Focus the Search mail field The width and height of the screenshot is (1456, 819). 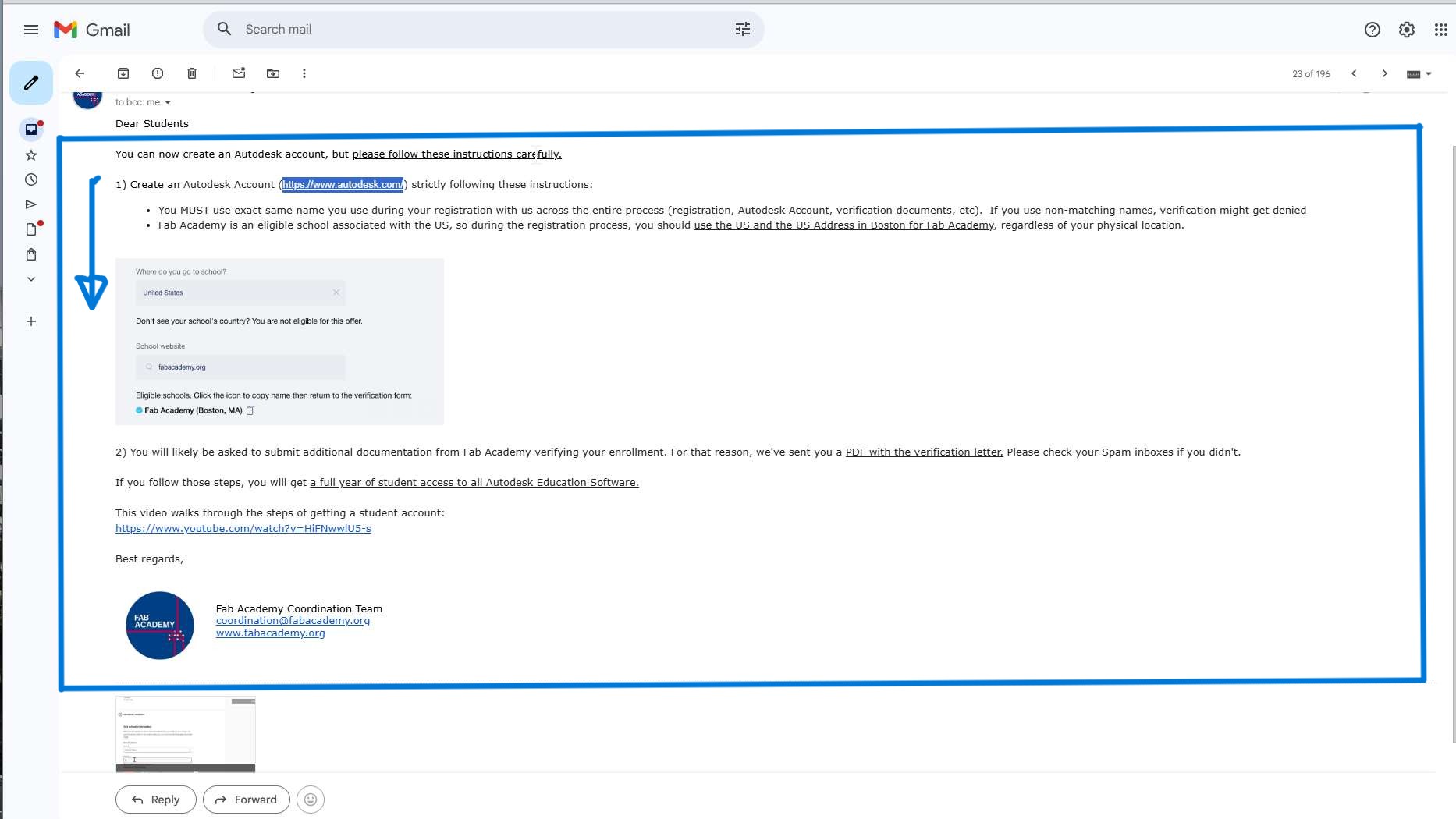(484, 29)
